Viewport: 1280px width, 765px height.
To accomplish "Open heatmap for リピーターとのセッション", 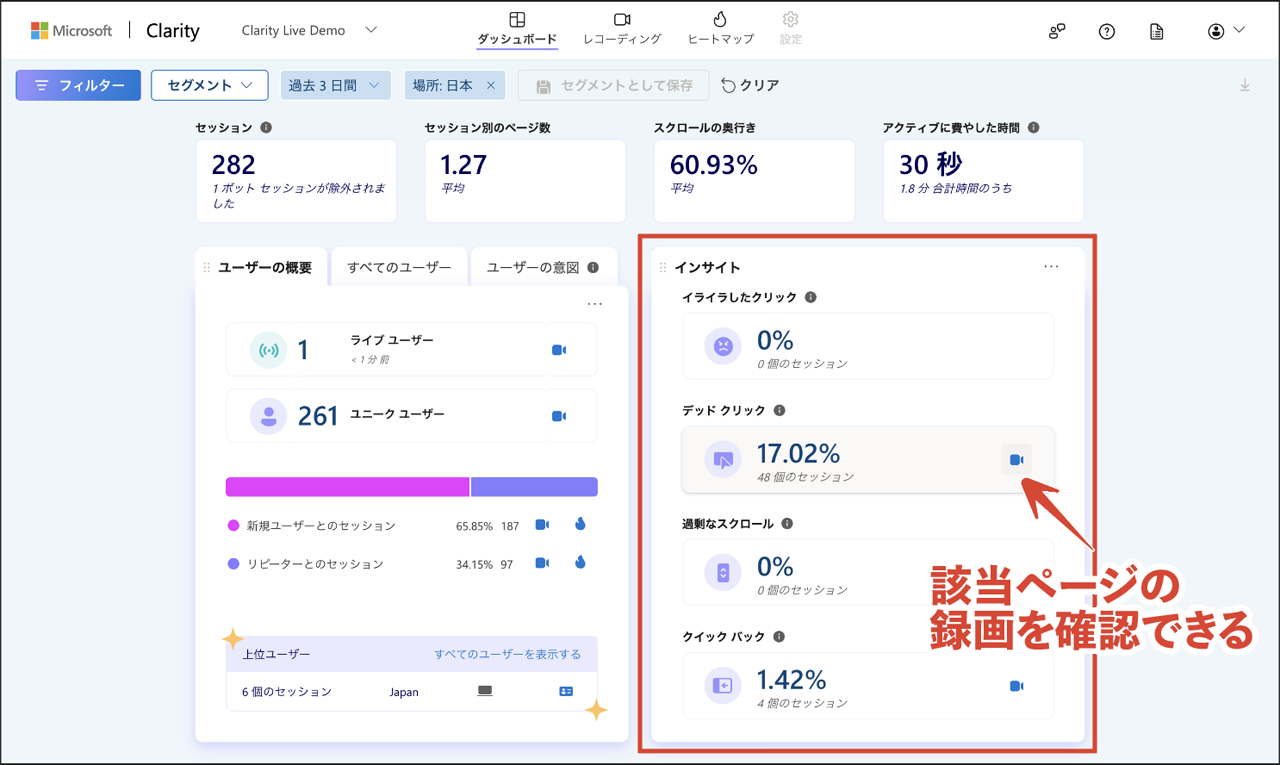I will [580, 563].
